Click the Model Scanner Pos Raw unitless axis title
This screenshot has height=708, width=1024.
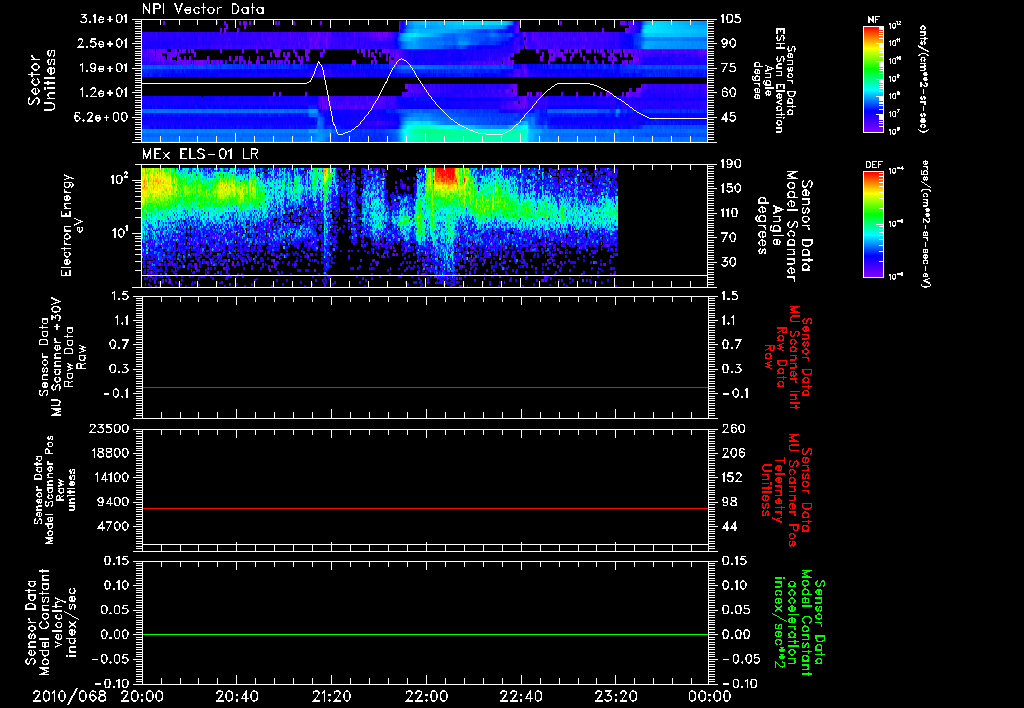pos(54,490)
